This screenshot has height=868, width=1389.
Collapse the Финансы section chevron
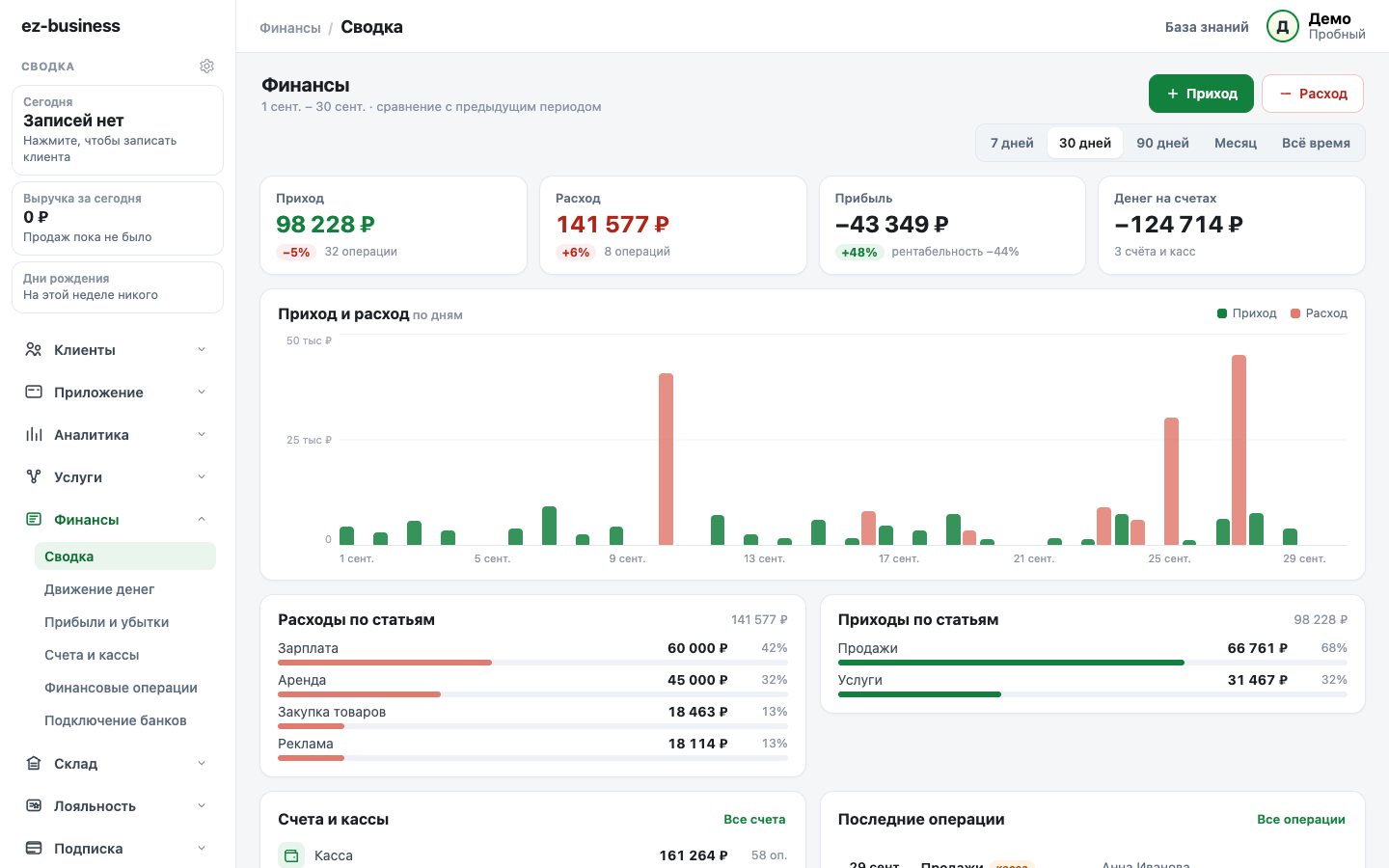pos(202,519)
